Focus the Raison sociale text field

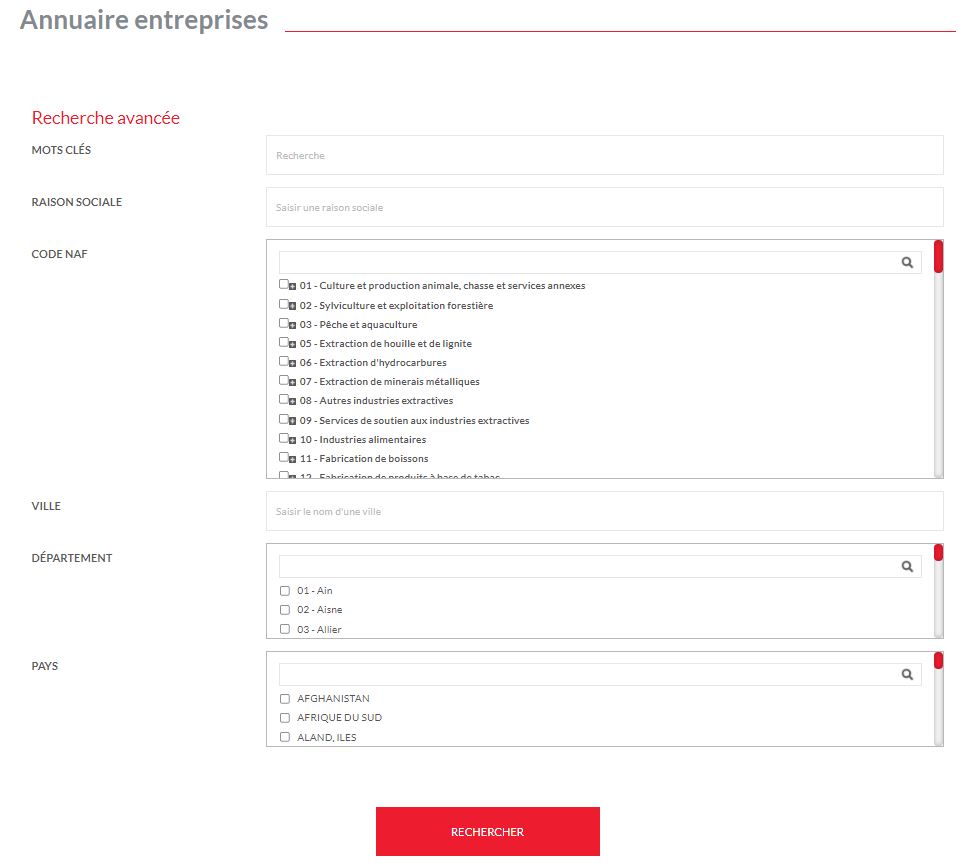coord(604,207)
